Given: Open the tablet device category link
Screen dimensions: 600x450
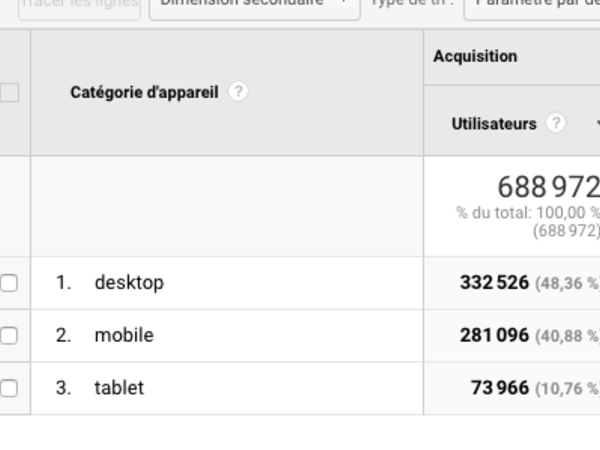Looking at the screenshot, I should click(119, 388).
